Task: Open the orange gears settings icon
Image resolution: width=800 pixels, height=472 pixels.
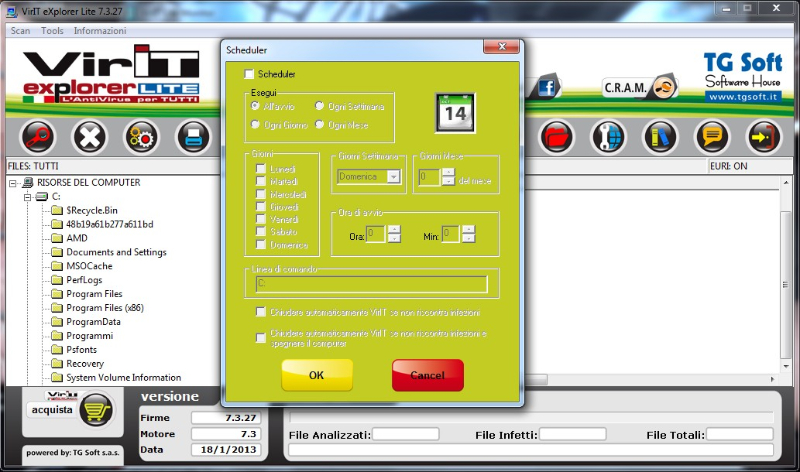Action: [142, 135]
